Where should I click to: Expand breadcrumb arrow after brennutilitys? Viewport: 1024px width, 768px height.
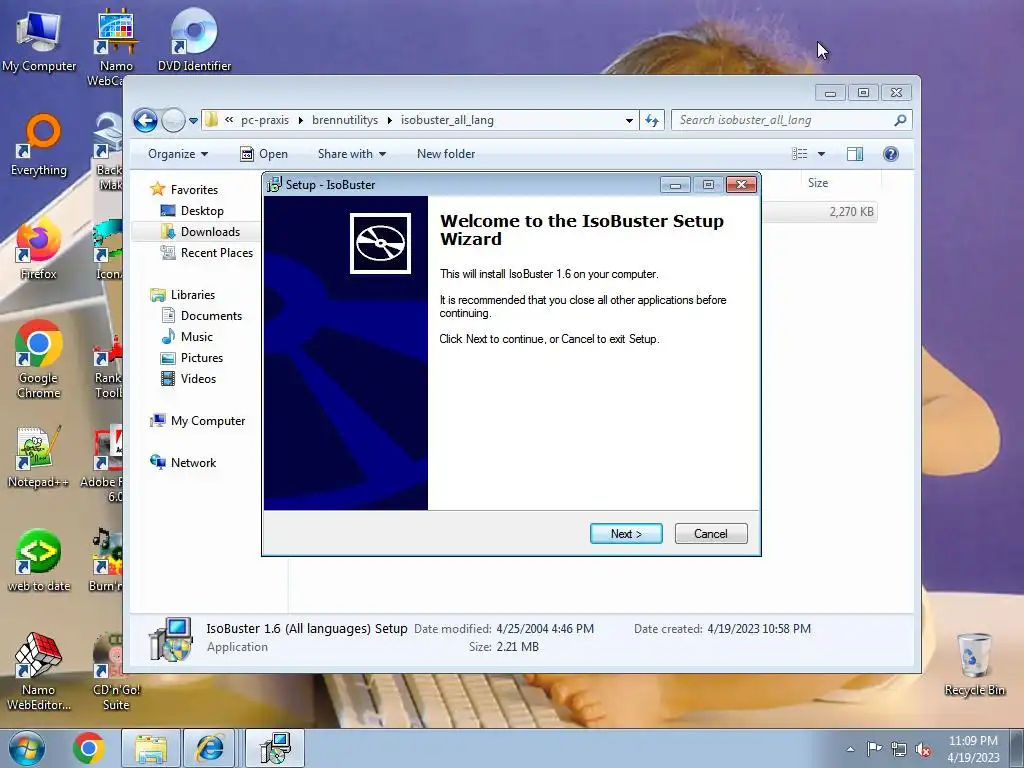coord(390,120)
